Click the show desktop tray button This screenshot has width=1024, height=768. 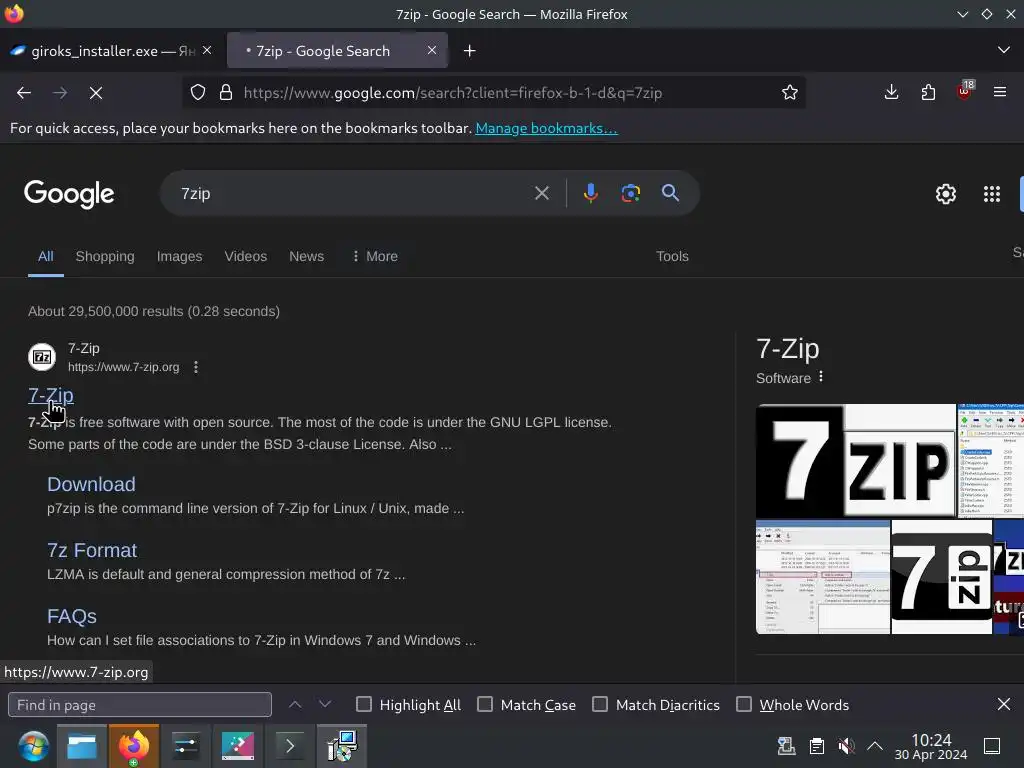point(992,746)
